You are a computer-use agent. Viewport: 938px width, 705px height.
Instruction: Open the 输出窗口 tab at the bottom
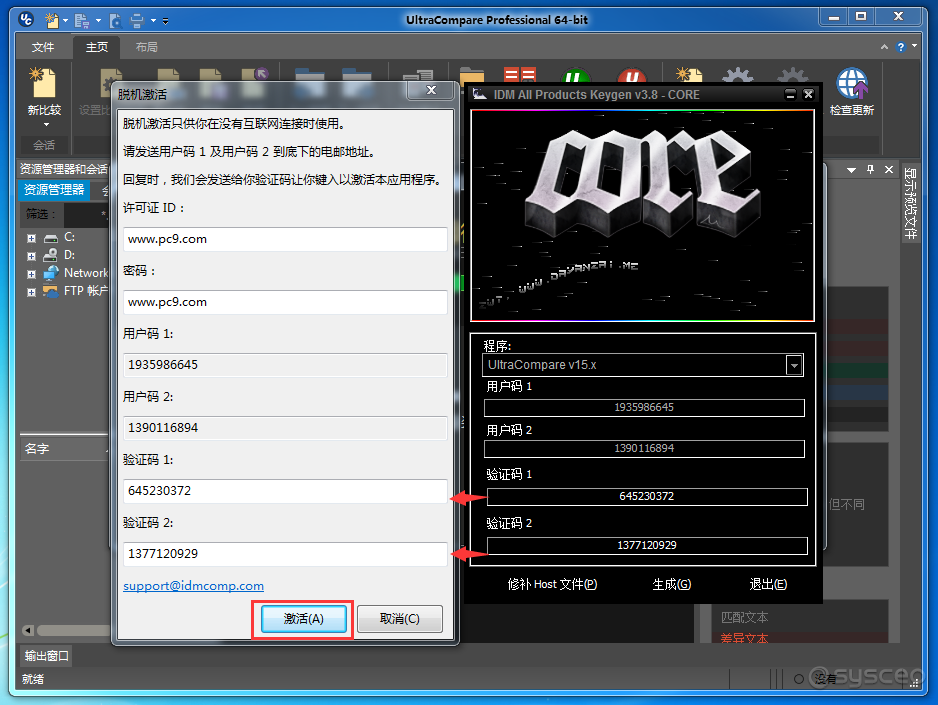(x=47, y=656)
